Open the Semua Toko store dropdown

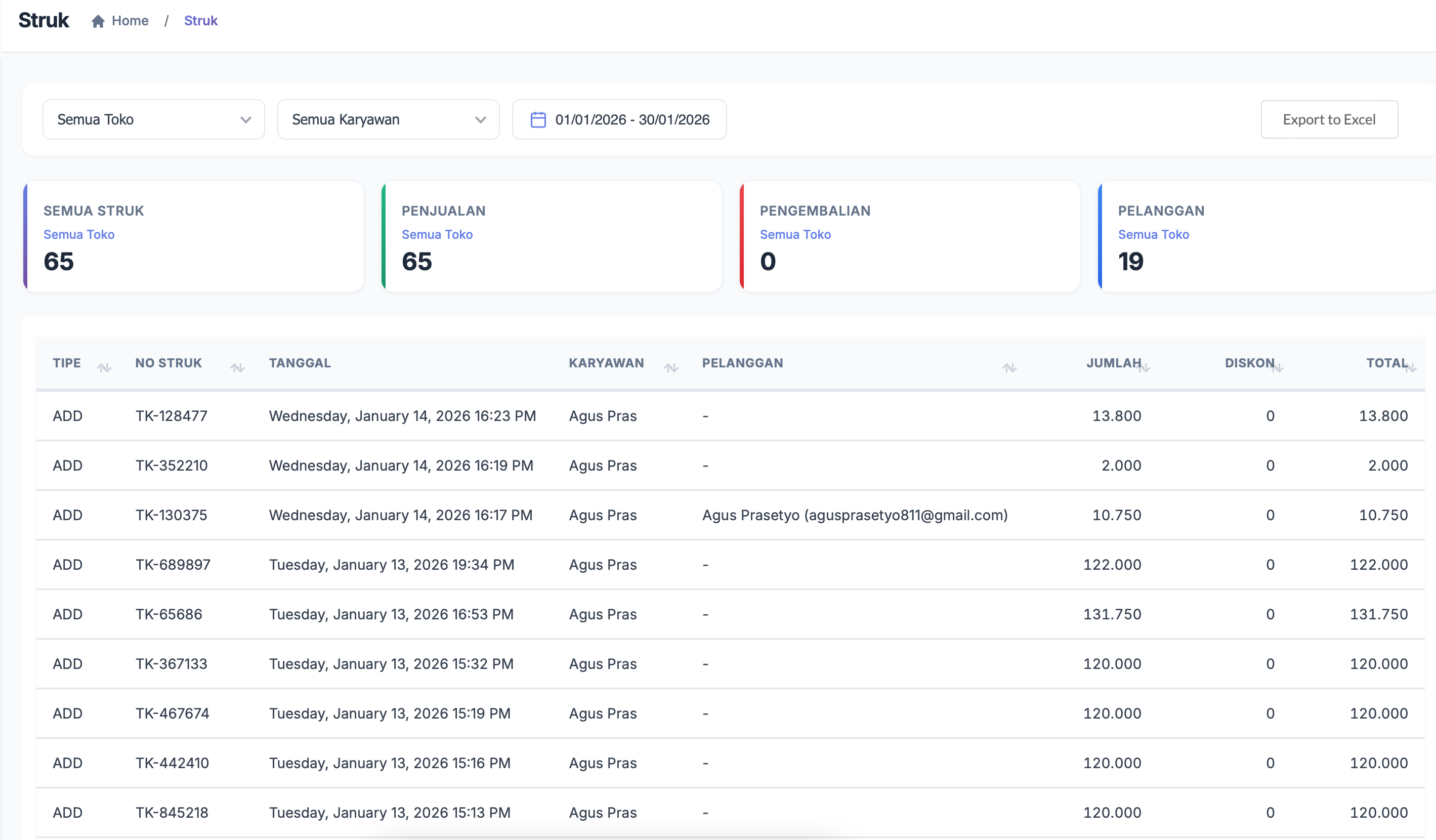click(153, 119)
